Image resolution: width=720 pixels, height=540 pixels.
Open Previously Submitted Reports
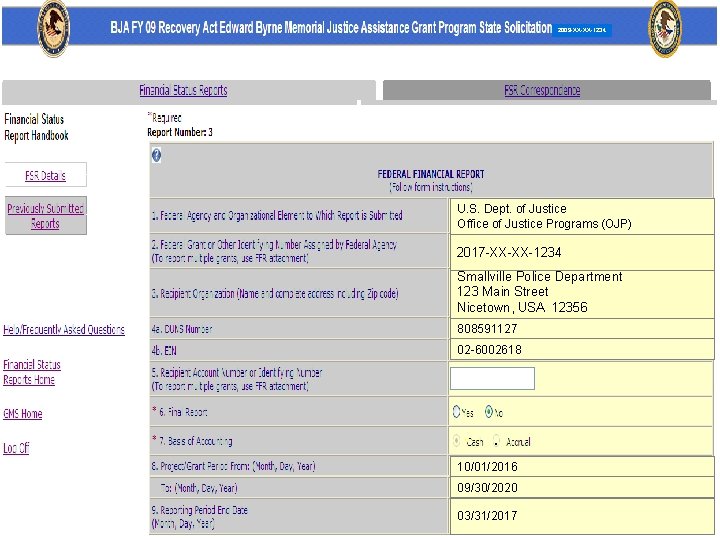[45, 216]
